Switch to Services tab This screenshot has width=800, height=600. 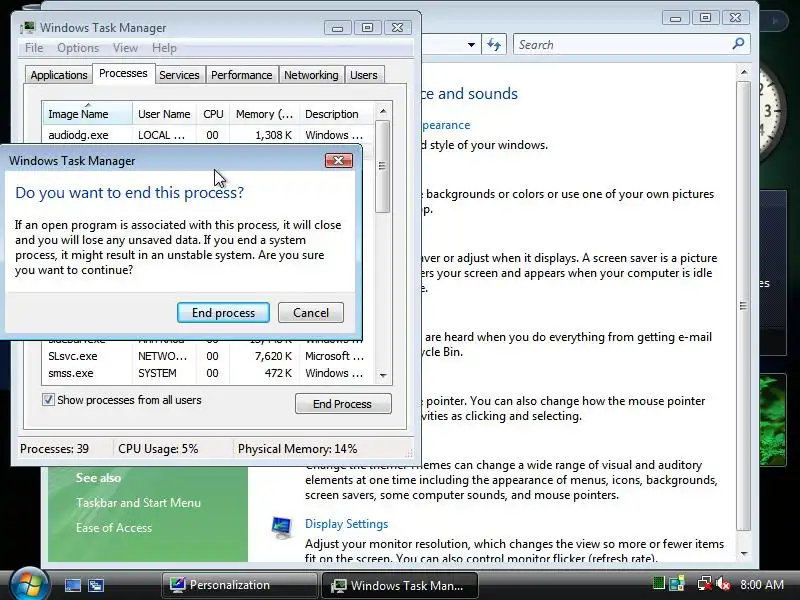[x=179, y=75]
